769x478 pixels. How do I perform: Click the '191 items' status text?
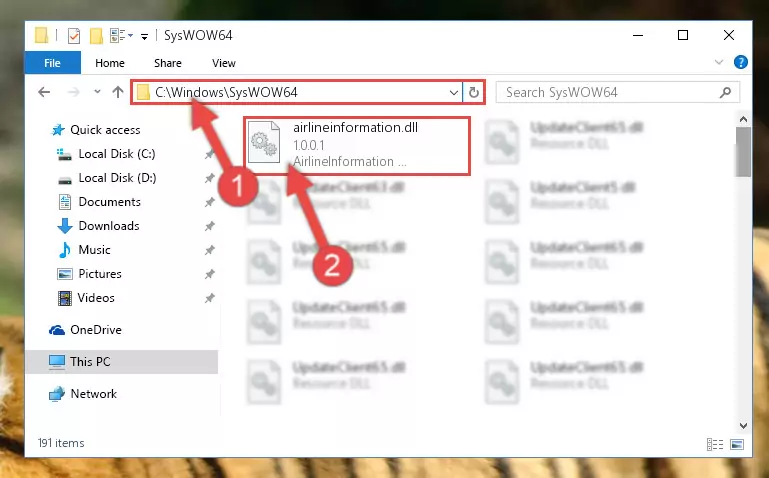click(x=61, y=443)
